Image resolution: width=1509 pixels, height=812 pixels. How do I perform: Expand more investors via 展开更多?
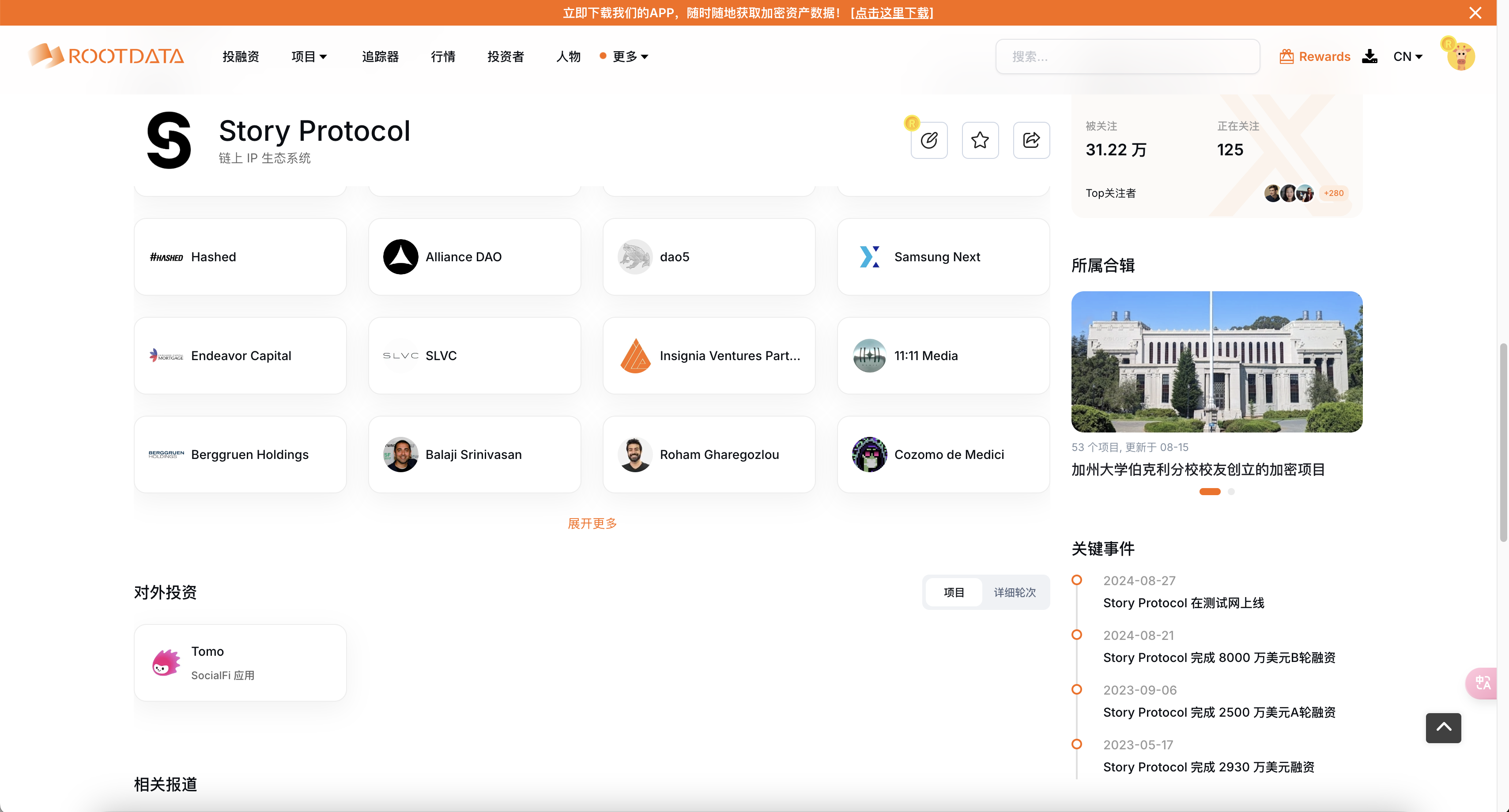592,523
